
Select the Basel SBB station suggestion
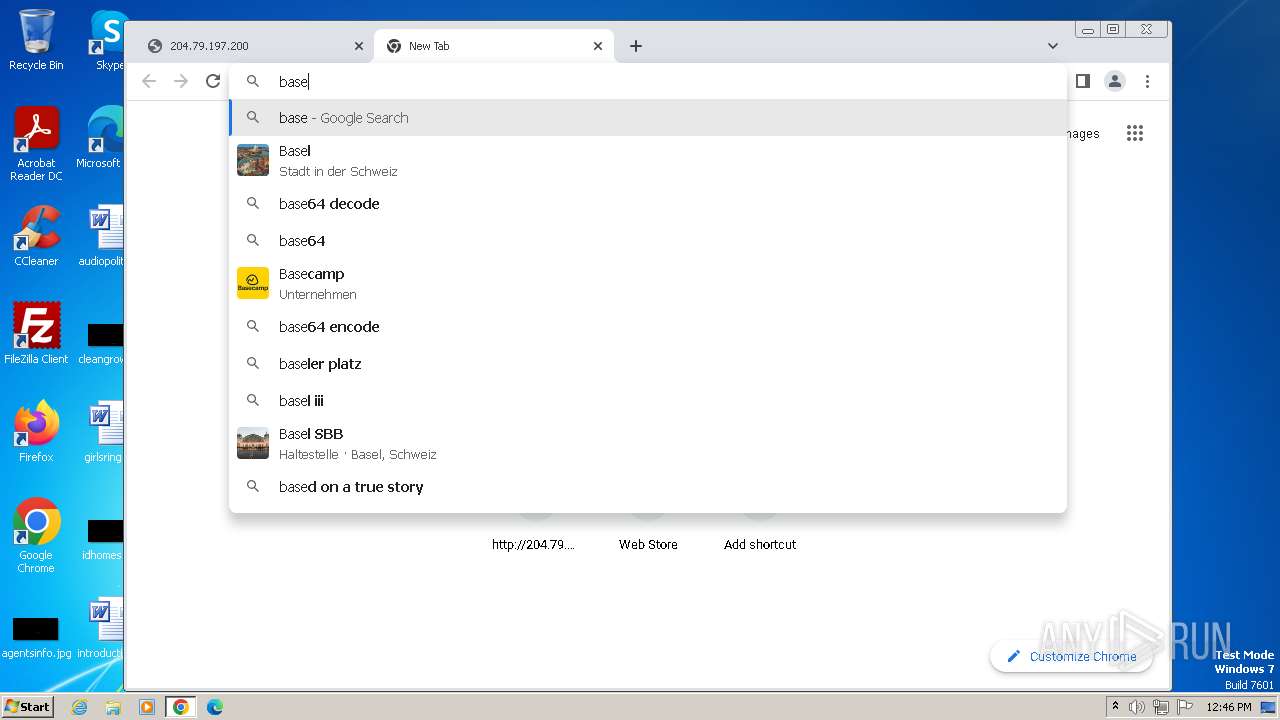648,443
